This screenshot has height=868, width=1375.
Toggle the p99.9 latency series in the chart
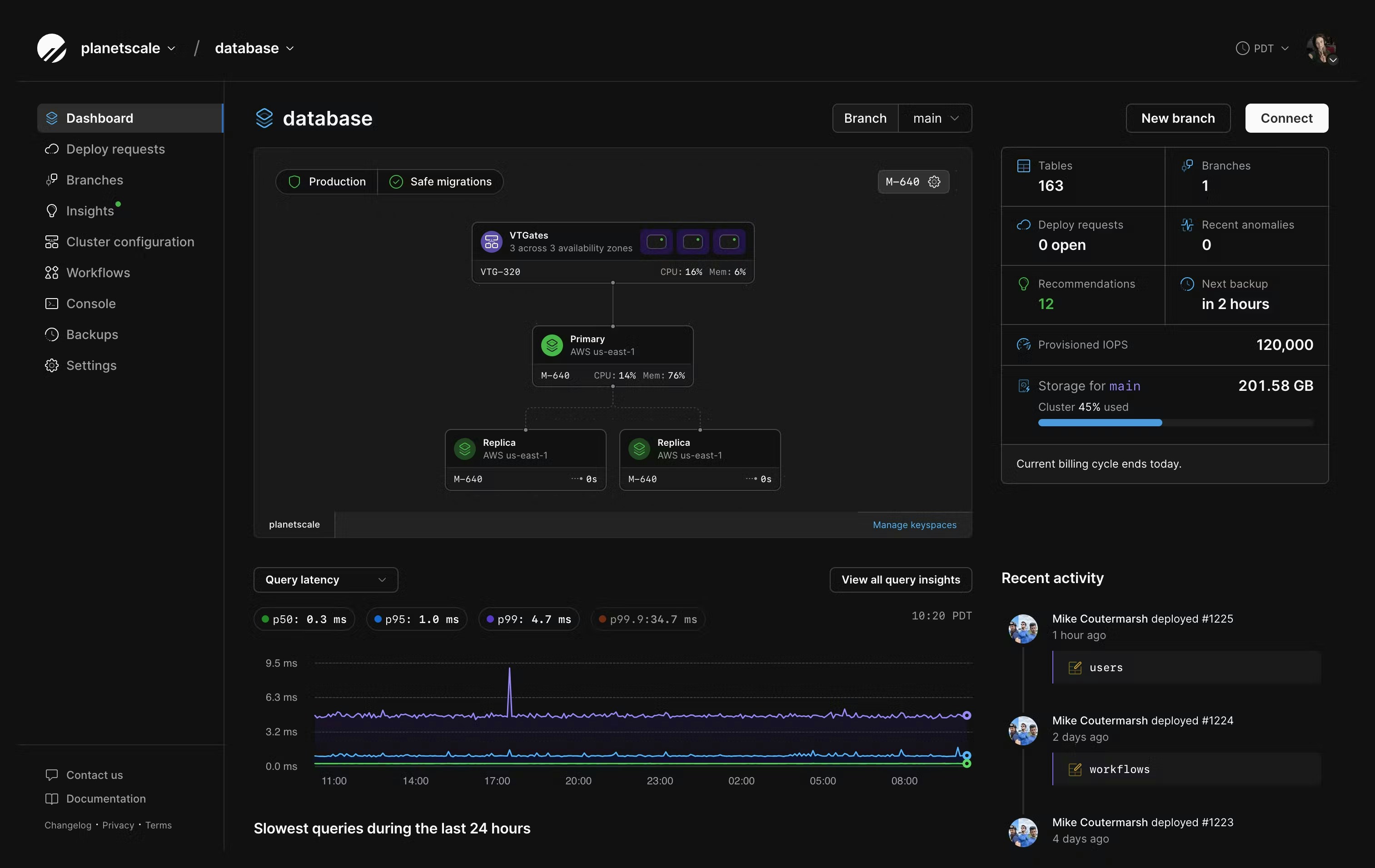648,619
